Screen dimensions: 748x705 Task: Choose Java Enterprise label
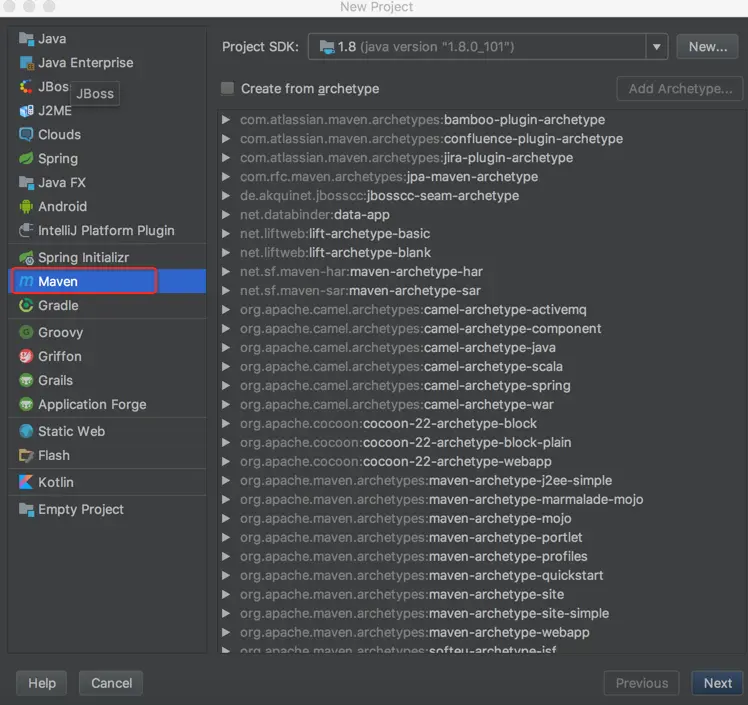(86, 62)
